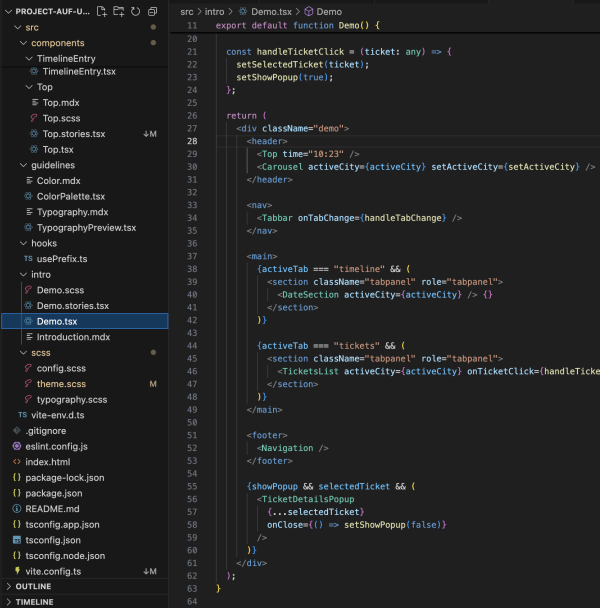Click the M status badge next to theme.scss

[x=153, y=384]
